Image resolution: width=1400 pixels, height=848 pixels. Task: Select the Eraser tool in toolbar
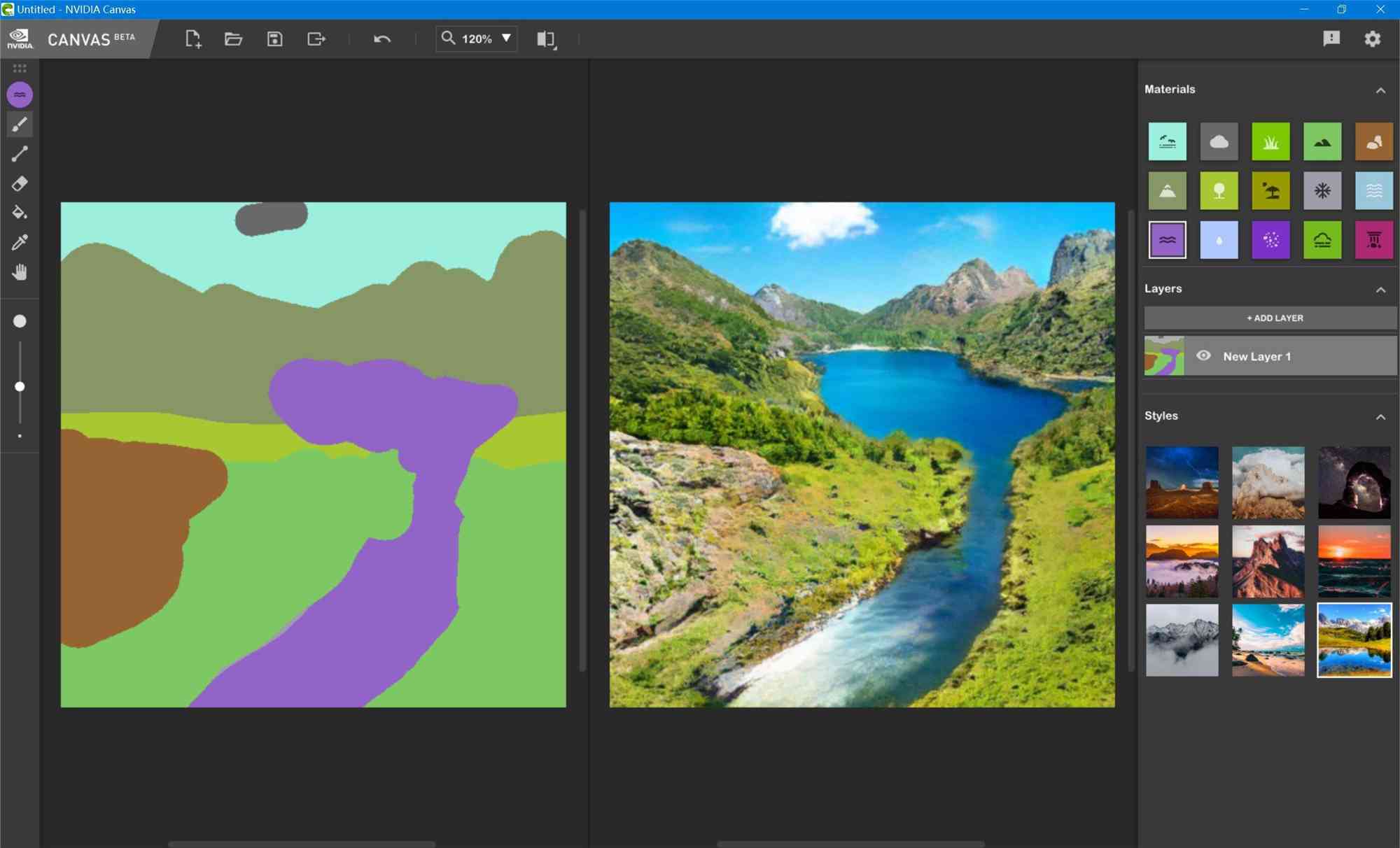point(20,183)
